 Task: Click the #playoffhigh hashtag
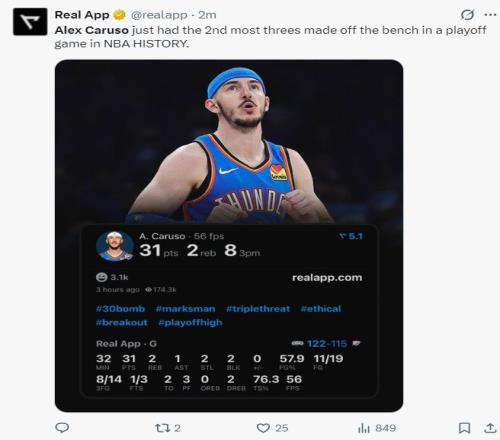[190, 323]
